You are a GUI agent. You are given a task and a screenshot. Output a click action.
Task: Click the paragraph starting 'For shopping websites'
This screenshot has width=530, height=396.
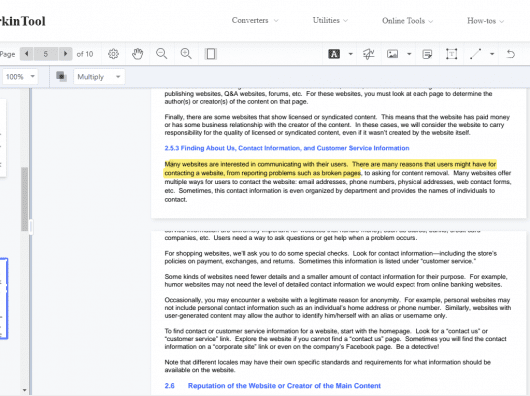click(x=331, y=257)
